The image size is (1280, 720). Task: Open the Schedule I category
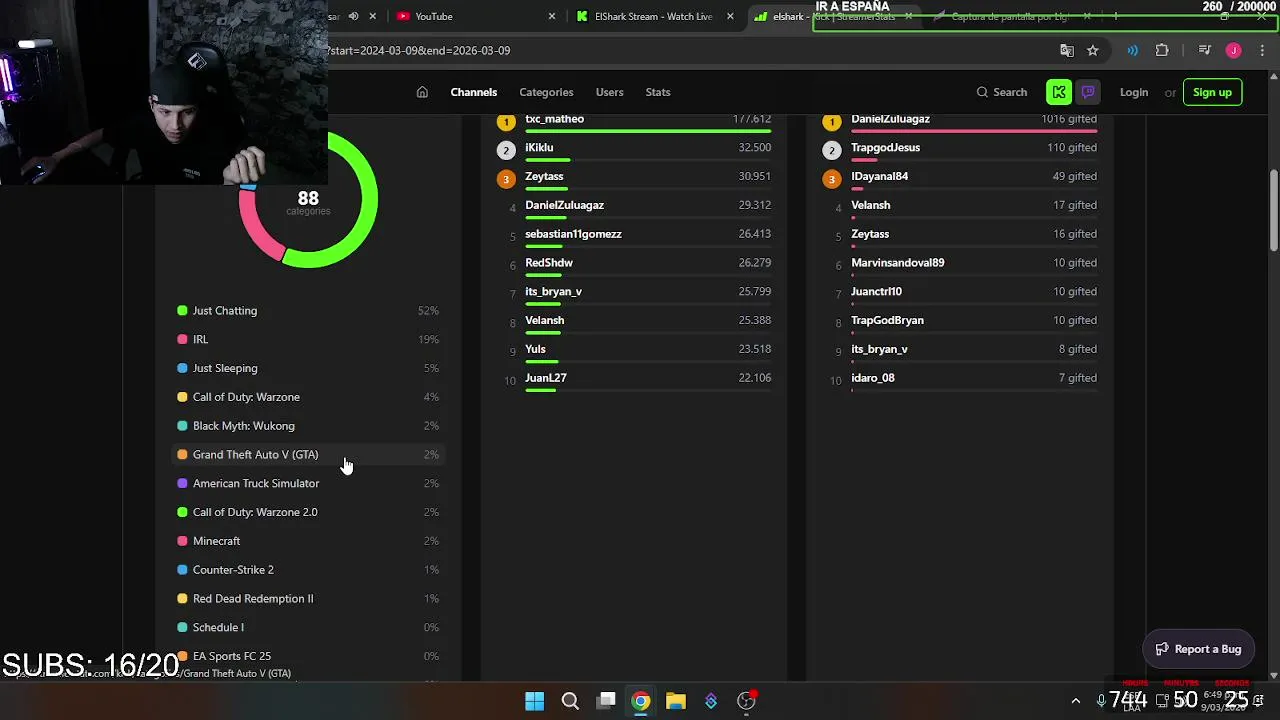[x=308, y=628]
